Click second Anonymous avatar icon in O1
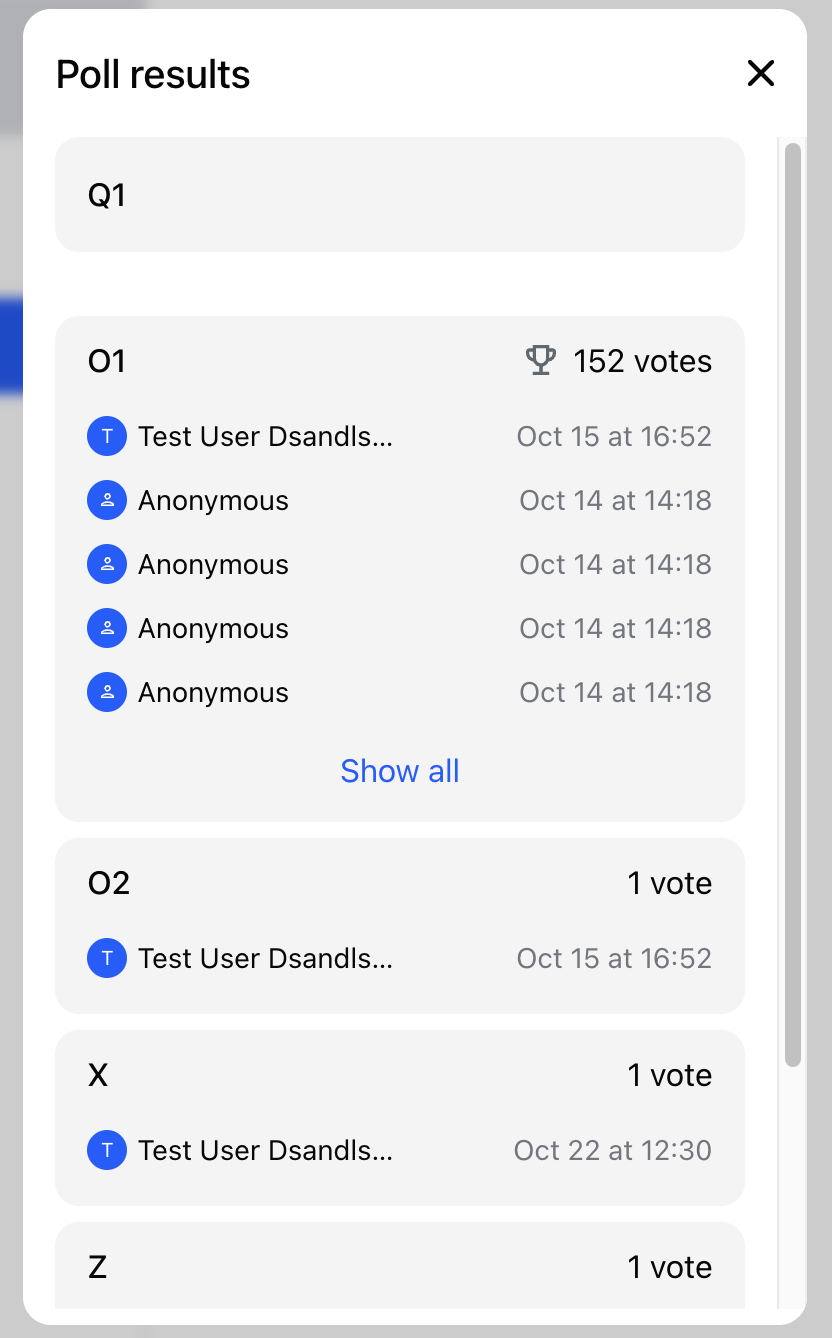Screen dimensions: 832x1338 click(107, 565)
